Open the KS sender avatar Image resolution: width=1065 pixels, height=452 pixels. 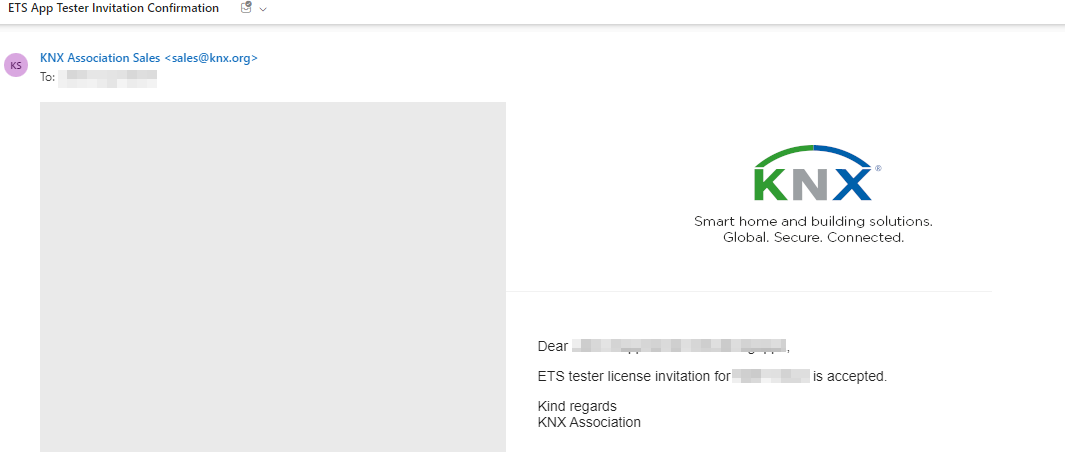[16, 65]
